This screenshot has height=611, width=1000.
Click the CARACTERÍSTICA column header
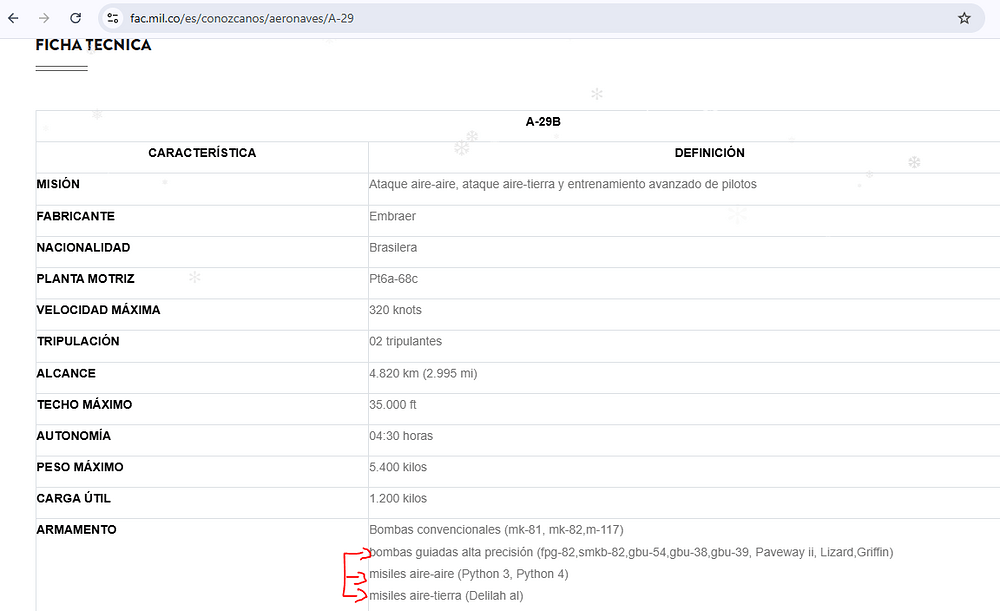point(202,153)
